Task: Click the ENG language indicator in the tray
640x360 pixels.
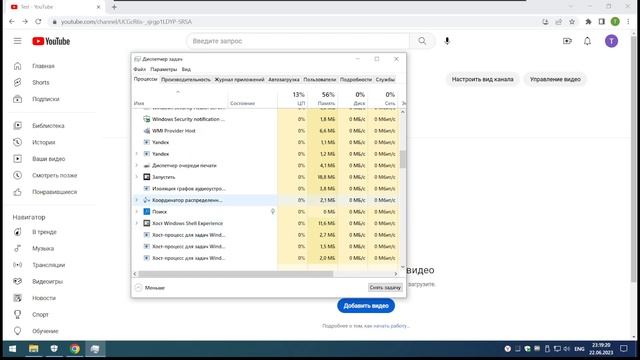Action: tap(579, 349)
